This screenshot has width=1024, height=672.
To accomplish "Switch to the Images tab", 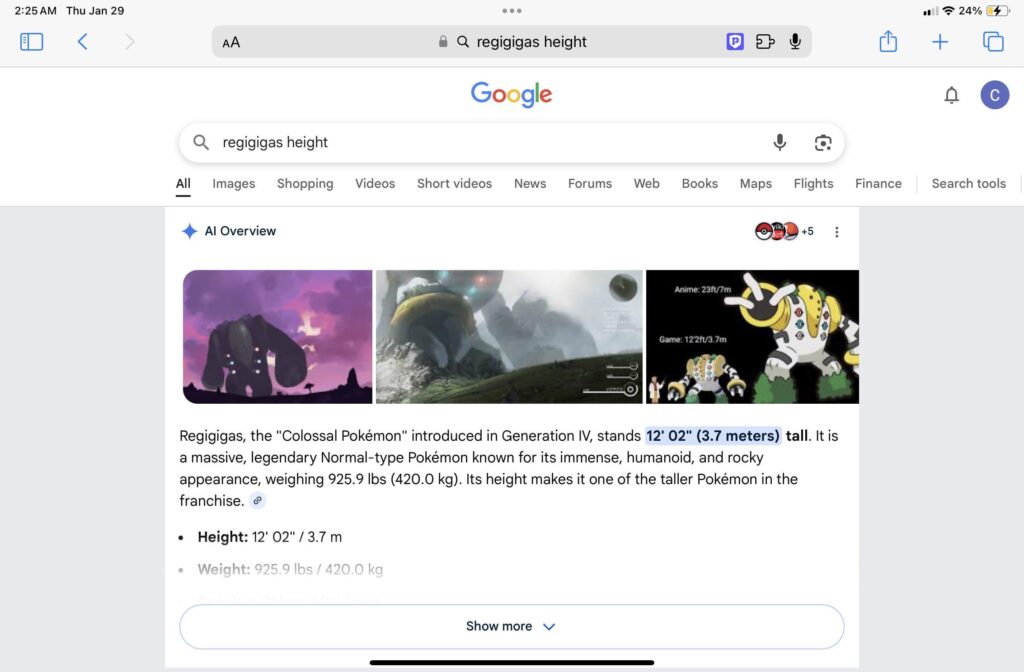I will (234, 184).
